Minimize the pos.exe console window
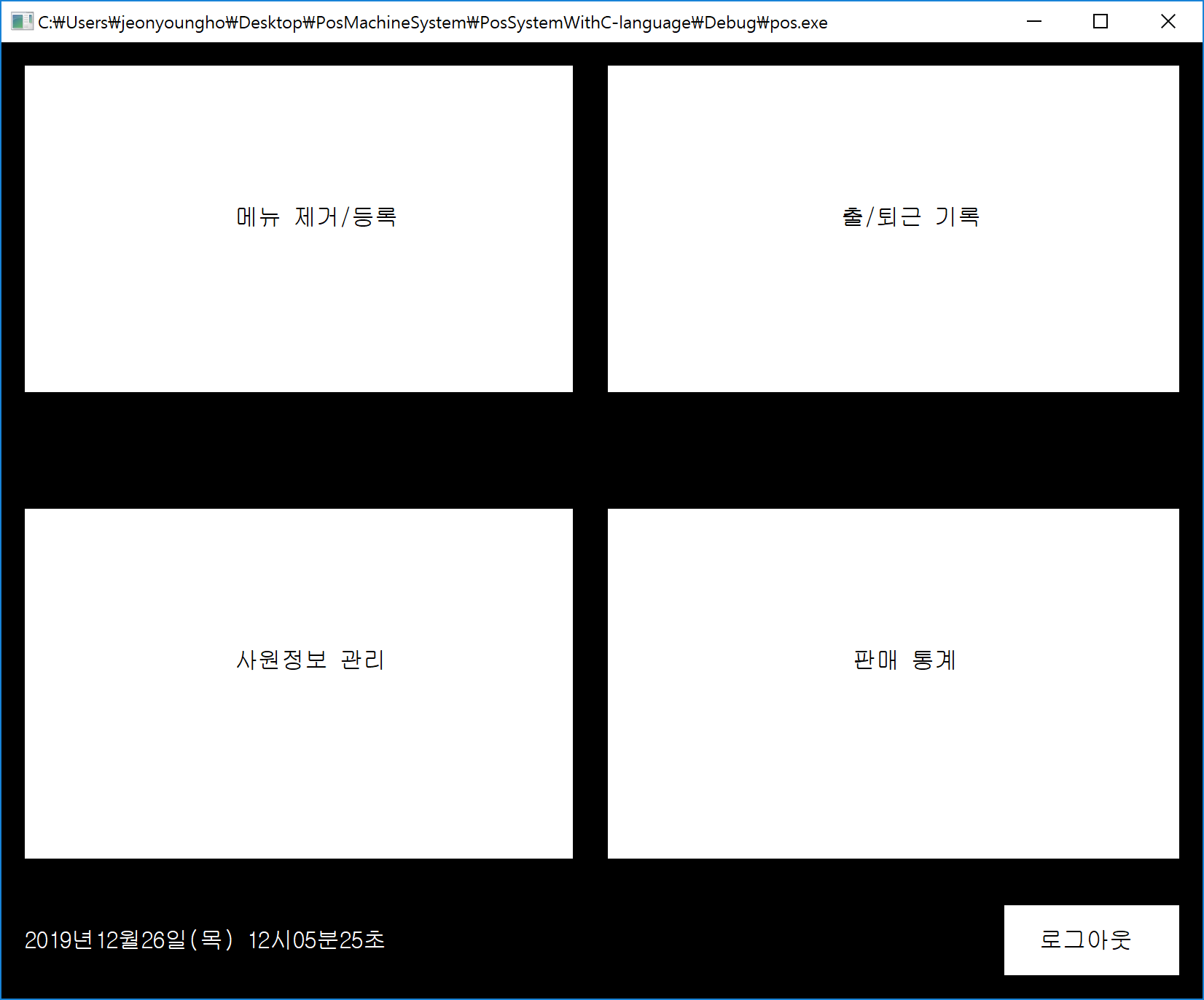Screen dimensions: 1204x1000 (1033, 22)
